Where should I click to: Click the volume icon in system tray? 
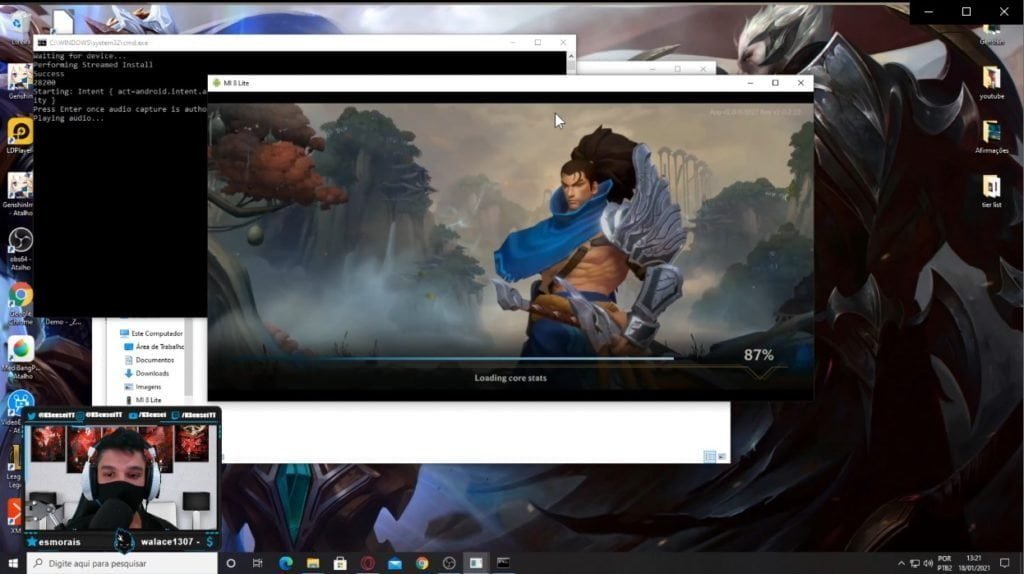coord(928,563)
